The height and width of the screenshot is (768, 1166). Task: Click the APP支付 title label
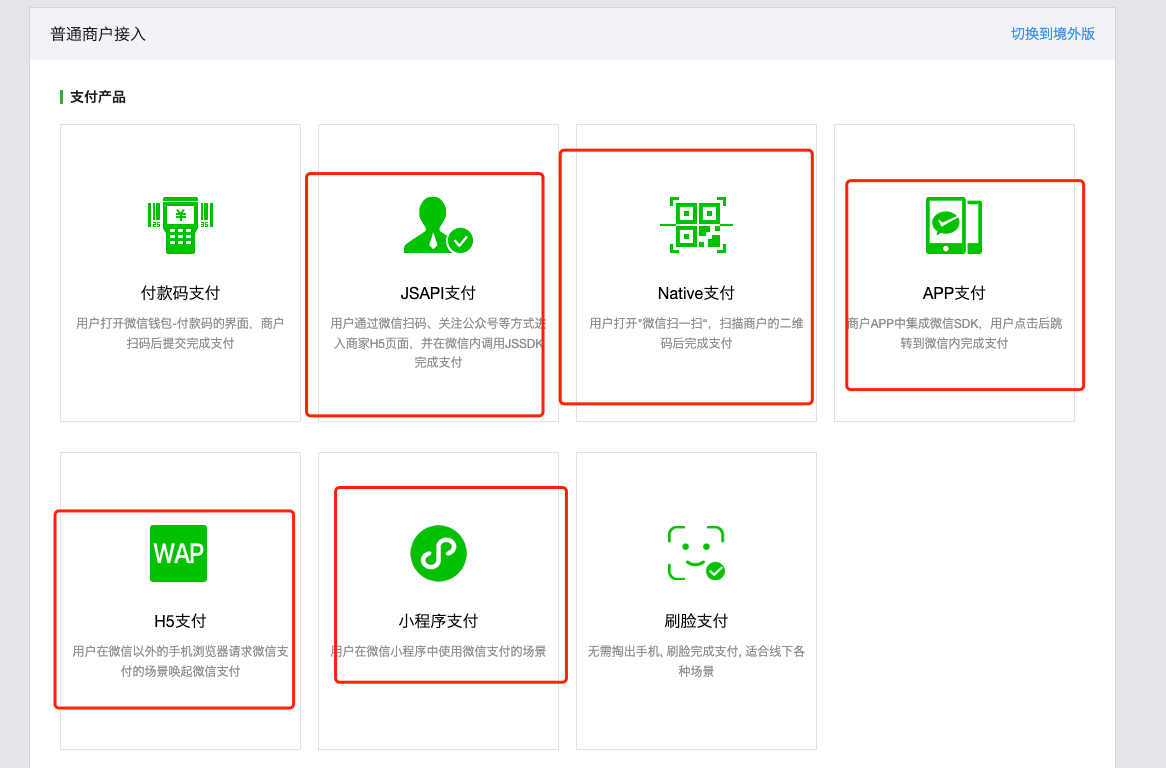pyautogui.click(x=953, y=294)
